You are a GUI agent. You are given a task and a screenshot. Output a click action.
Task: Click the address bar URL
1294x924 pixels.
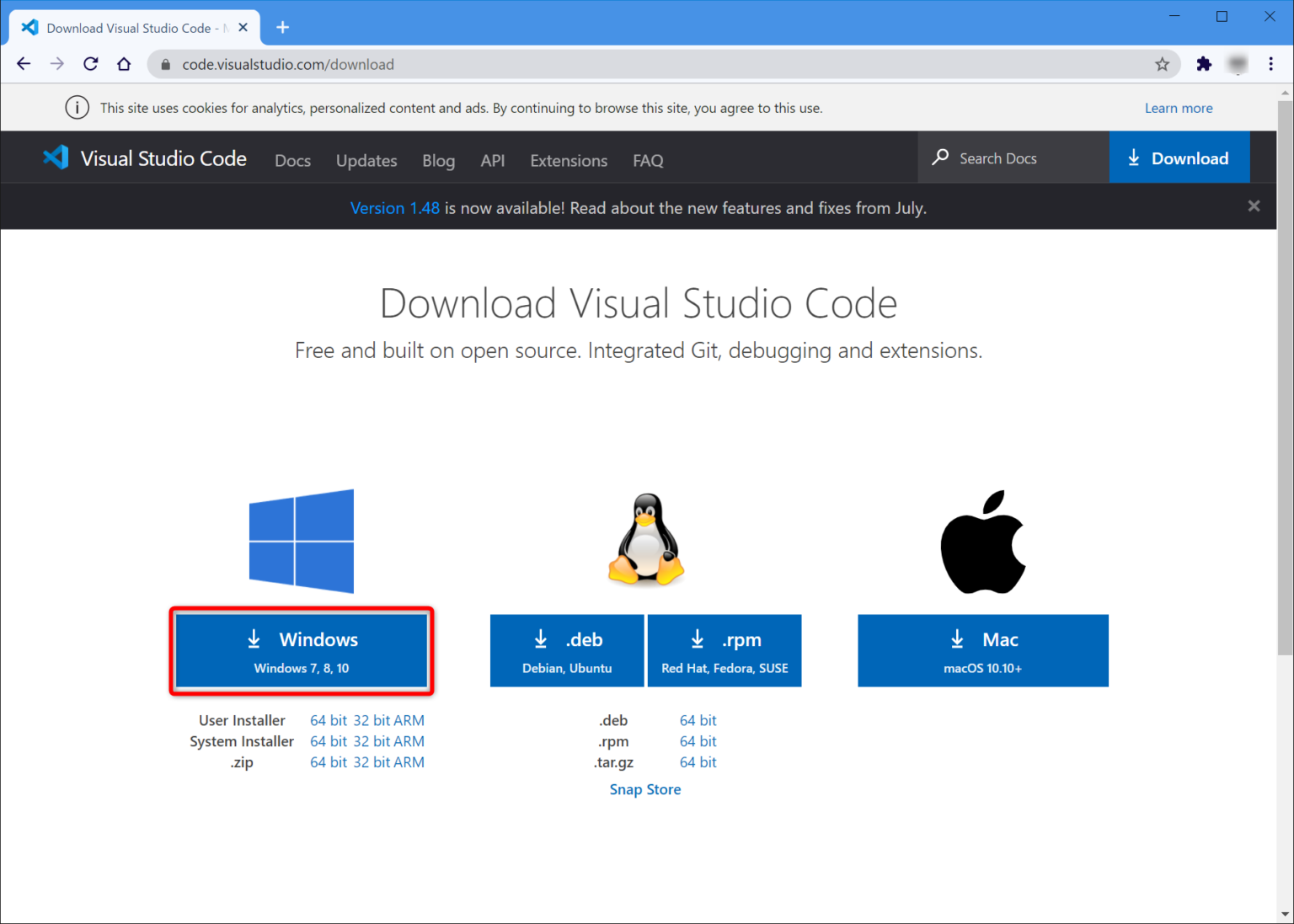point(288,64)
